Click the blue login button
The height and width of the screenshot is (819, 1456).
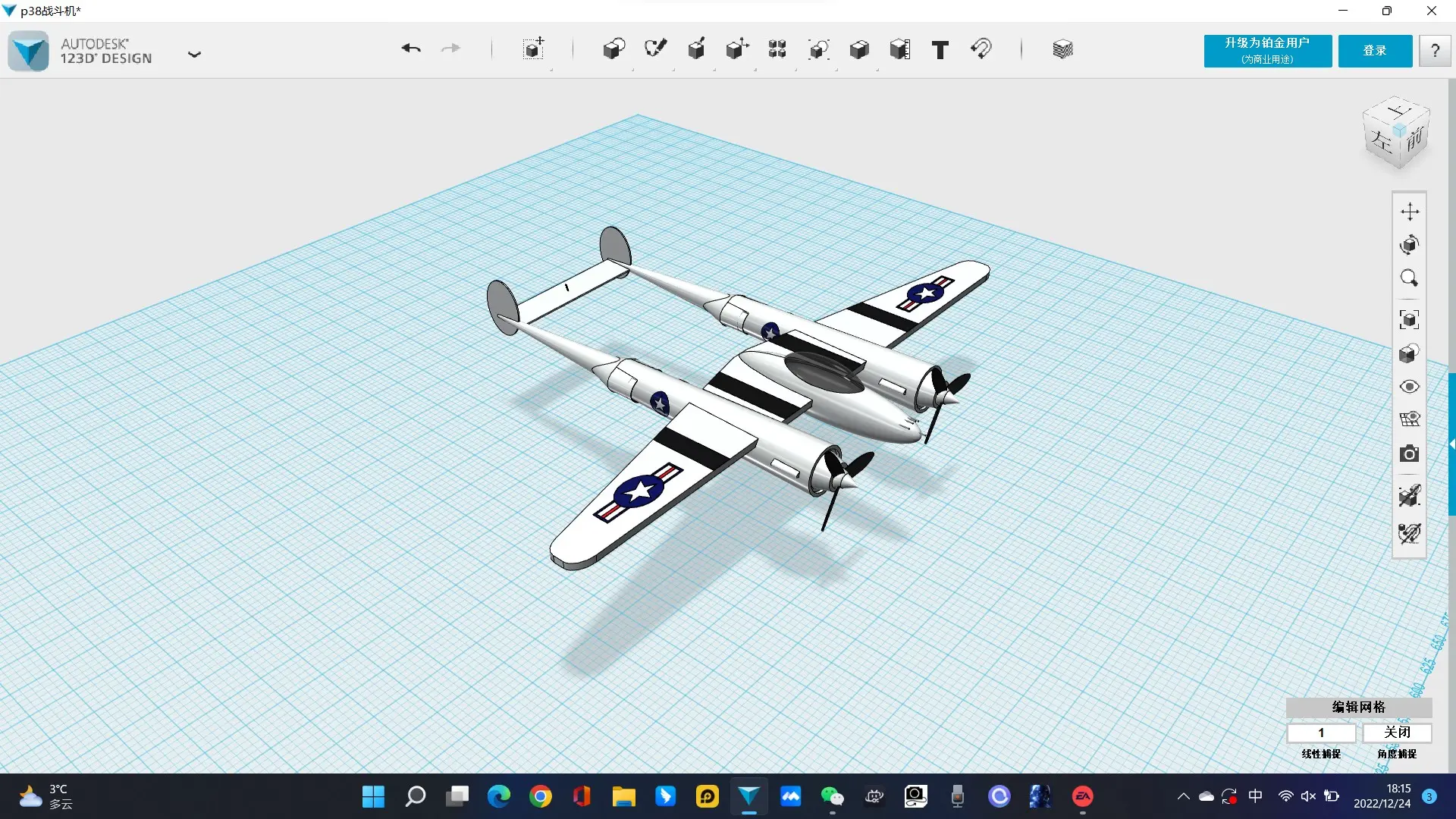click(1375, 51)
